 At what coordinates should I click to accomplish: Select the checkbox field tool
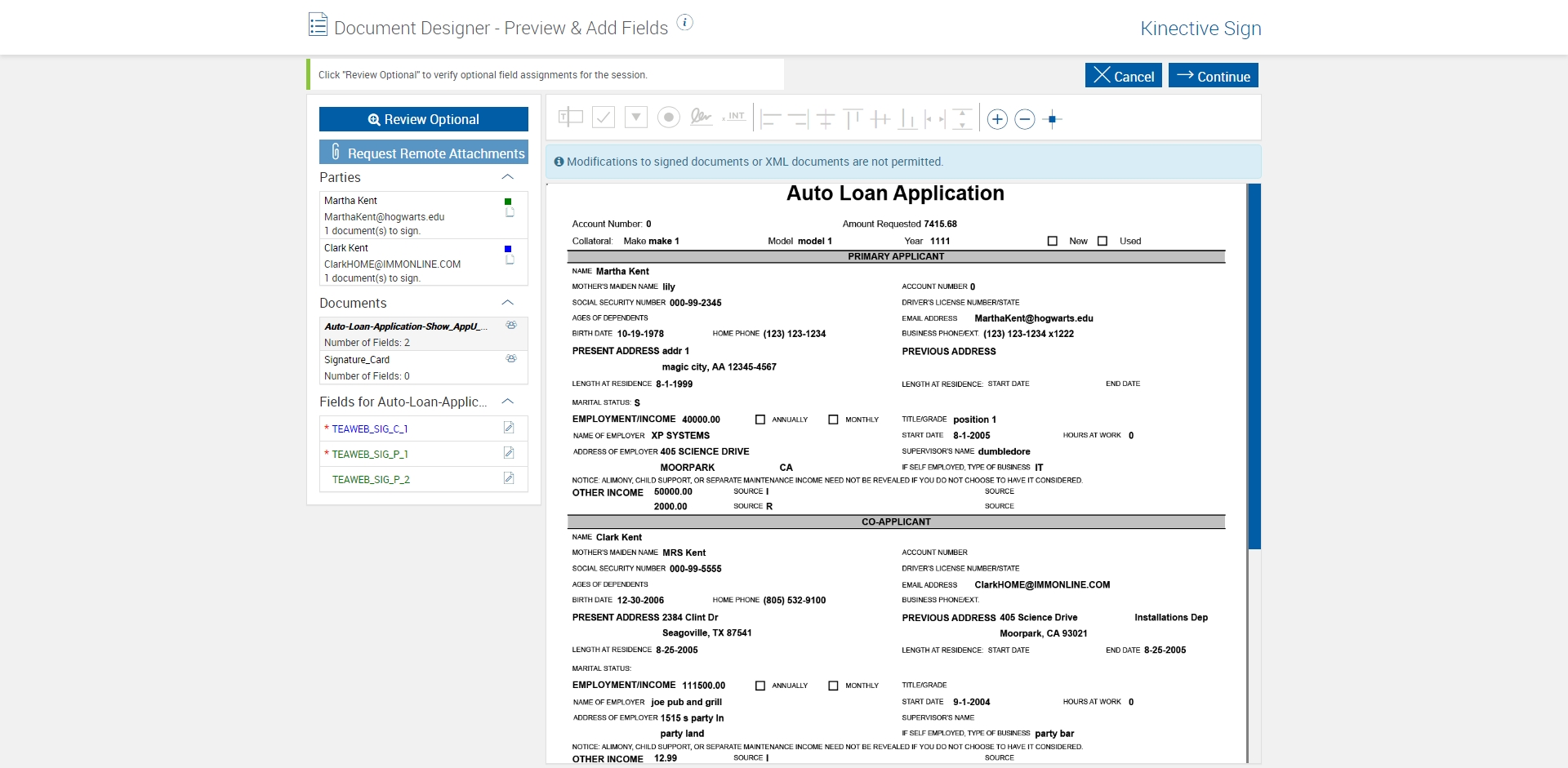point(604,118)
